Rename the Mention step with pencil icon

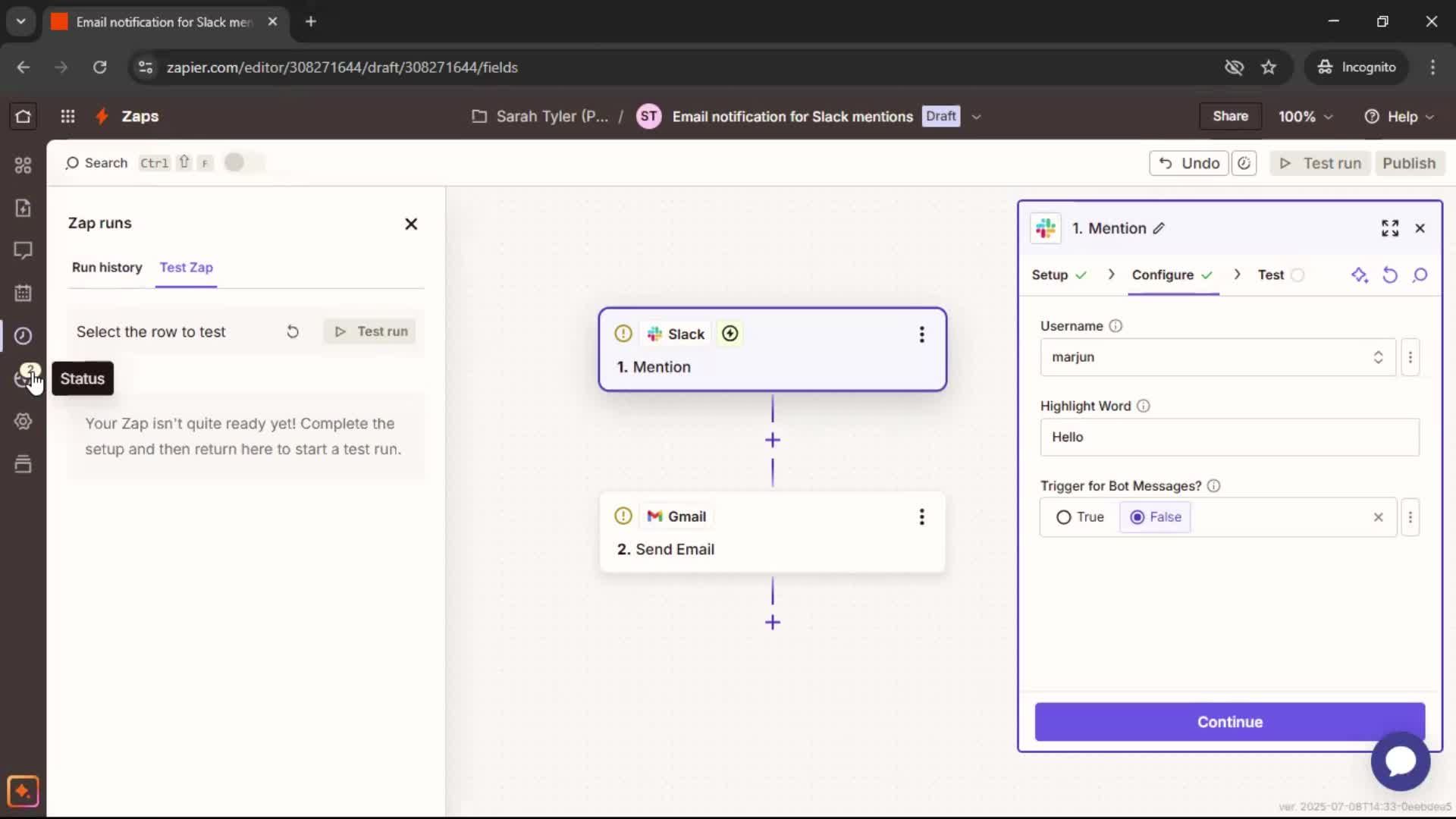1159,228
